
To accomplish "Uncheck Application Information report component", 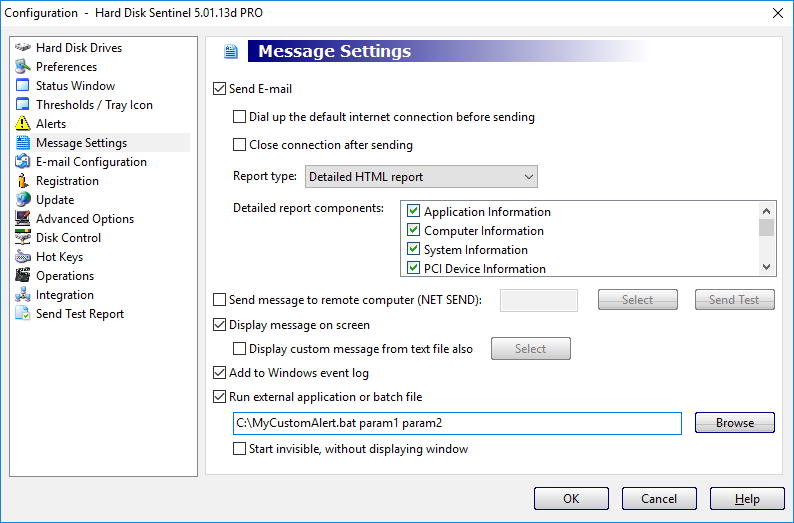I will [x=414, y=211].
